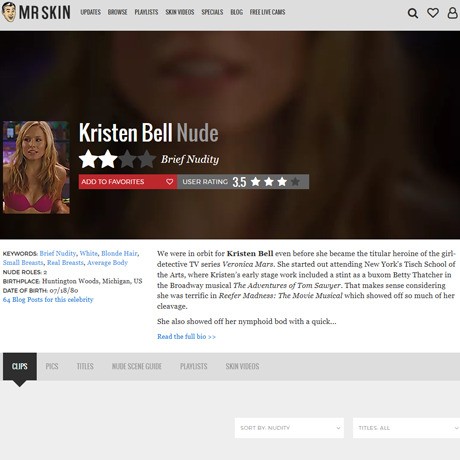Image resolution: width=460 pixels, height=460 pixels.
Task: Open the Browse menu item
Action: point(117,12)
